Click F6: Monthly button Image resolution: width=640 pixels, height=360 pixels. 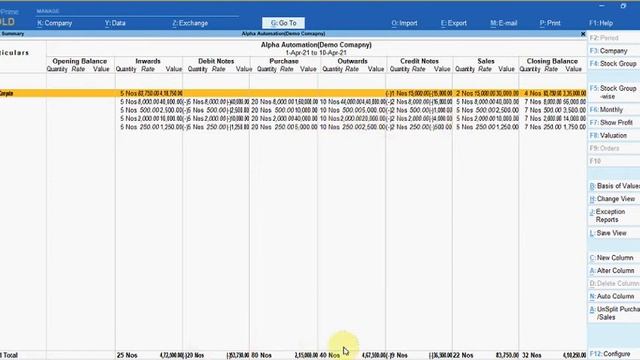[613, 110]
